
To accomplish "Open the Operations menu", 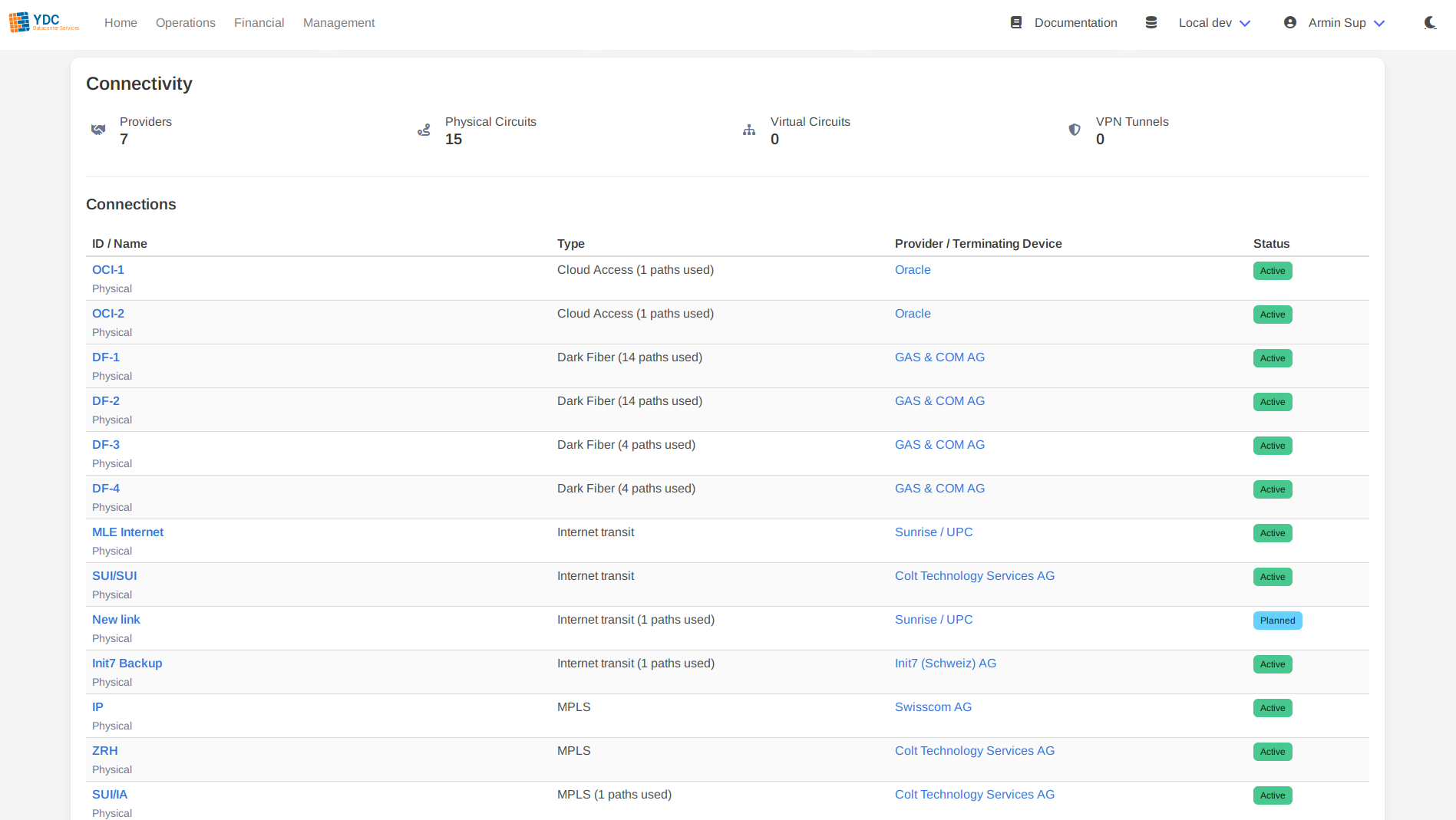I will [186, 23].
